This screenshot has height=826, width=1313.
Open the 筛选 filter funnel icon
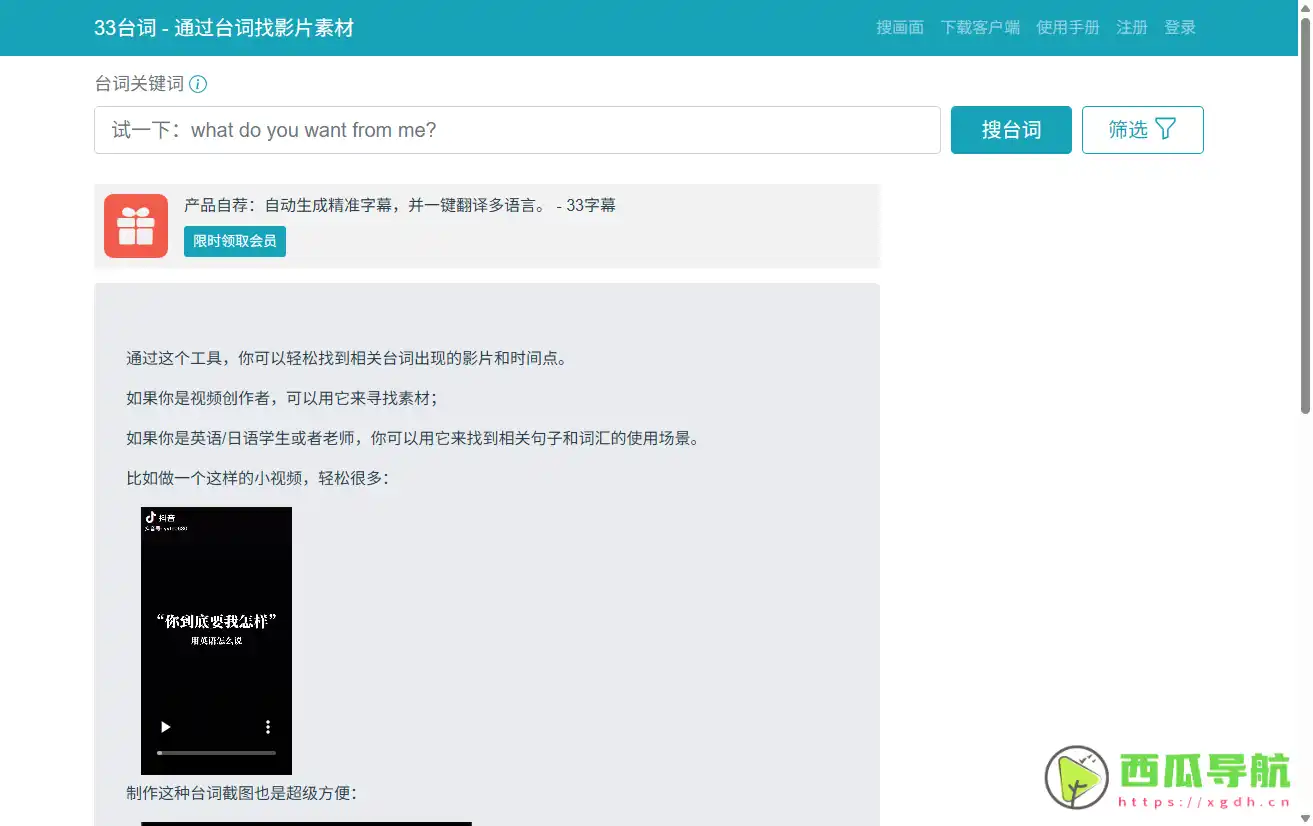tap(1166, 129)
